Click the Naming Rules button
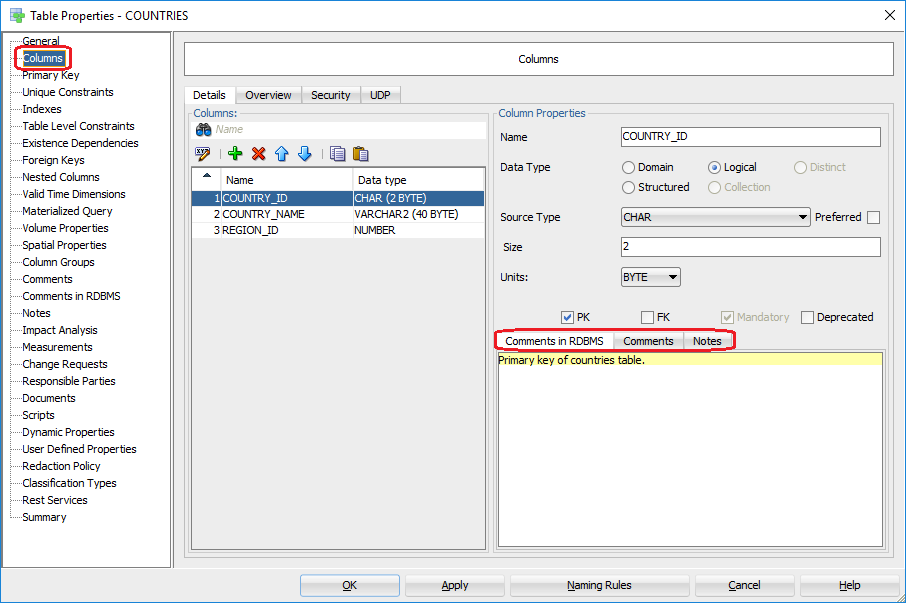906x603 pixels. 599,585
